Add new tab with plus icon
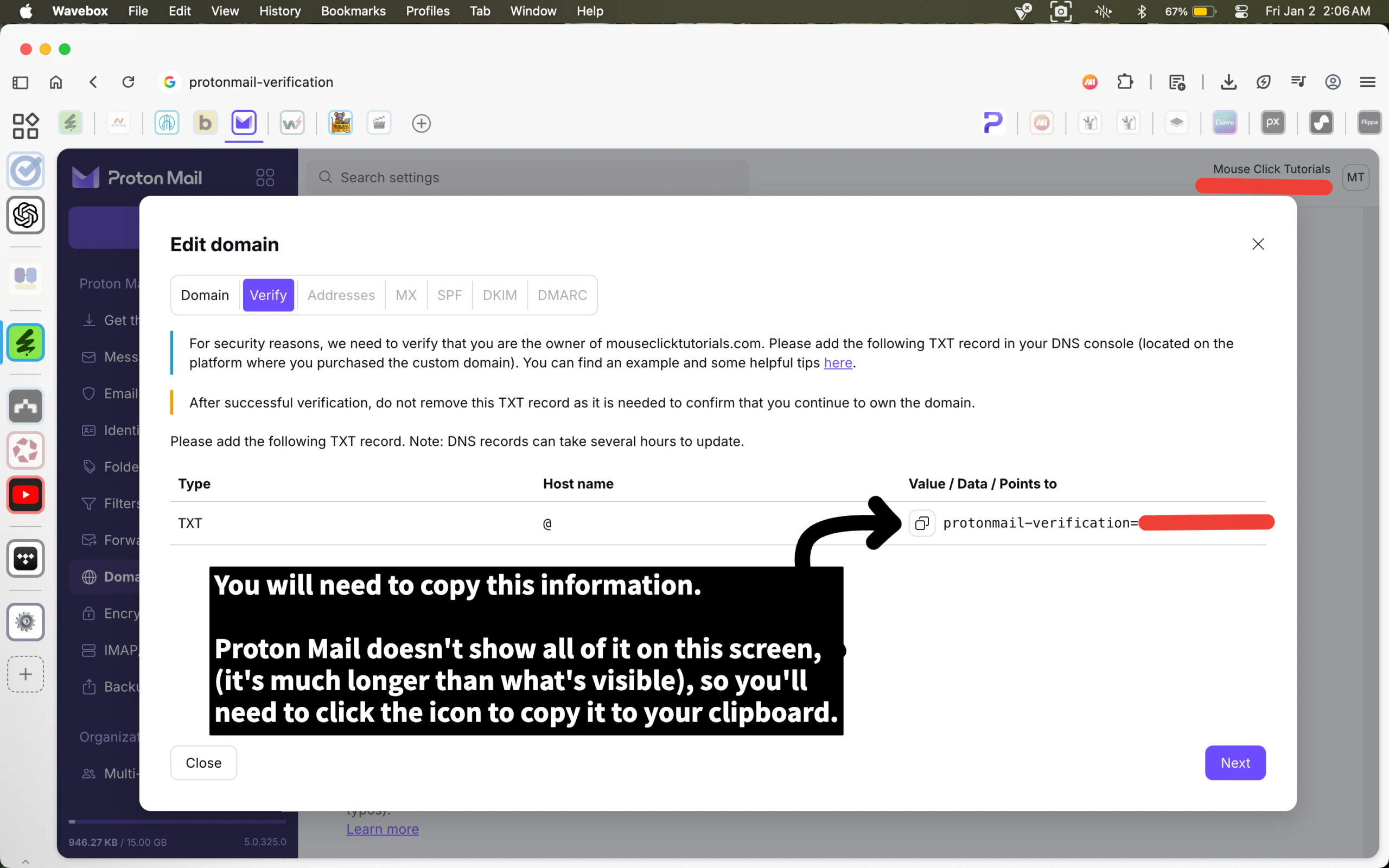This screenshot has height=868, width=1389. [421, 123]
